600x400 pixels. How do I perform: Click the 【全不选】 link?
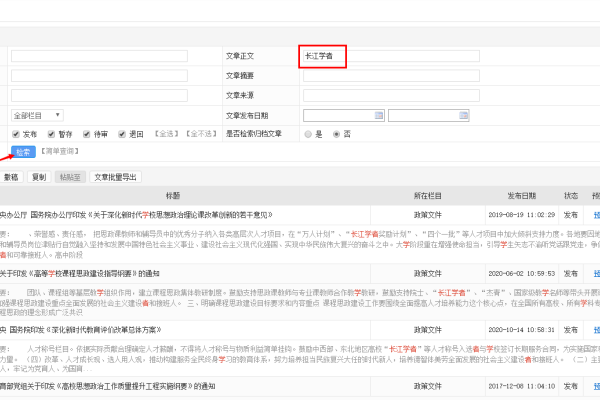(x=201, y=134)
